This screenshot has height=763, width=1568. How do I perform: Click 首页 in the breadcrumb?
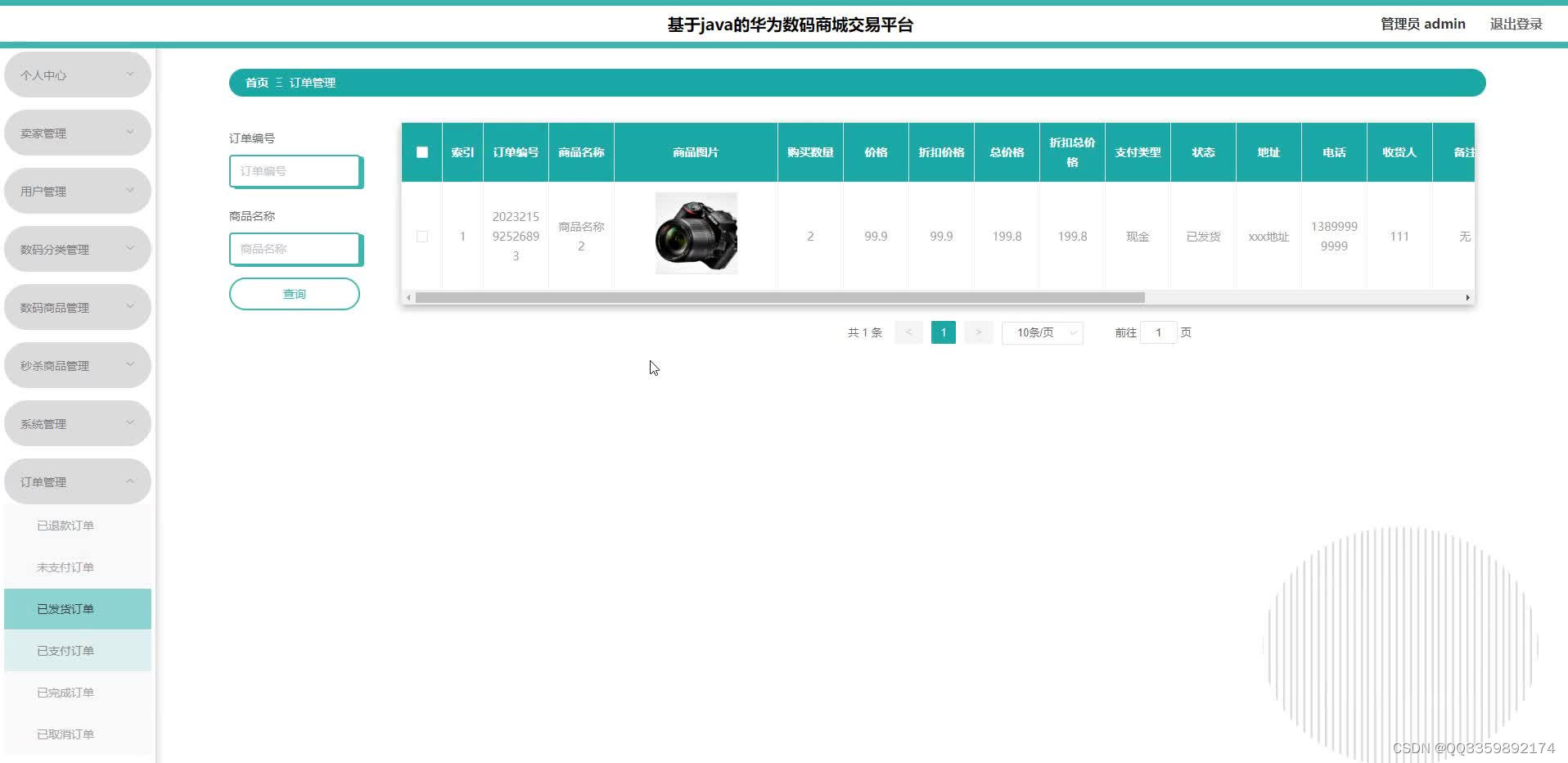click(257, 83)
